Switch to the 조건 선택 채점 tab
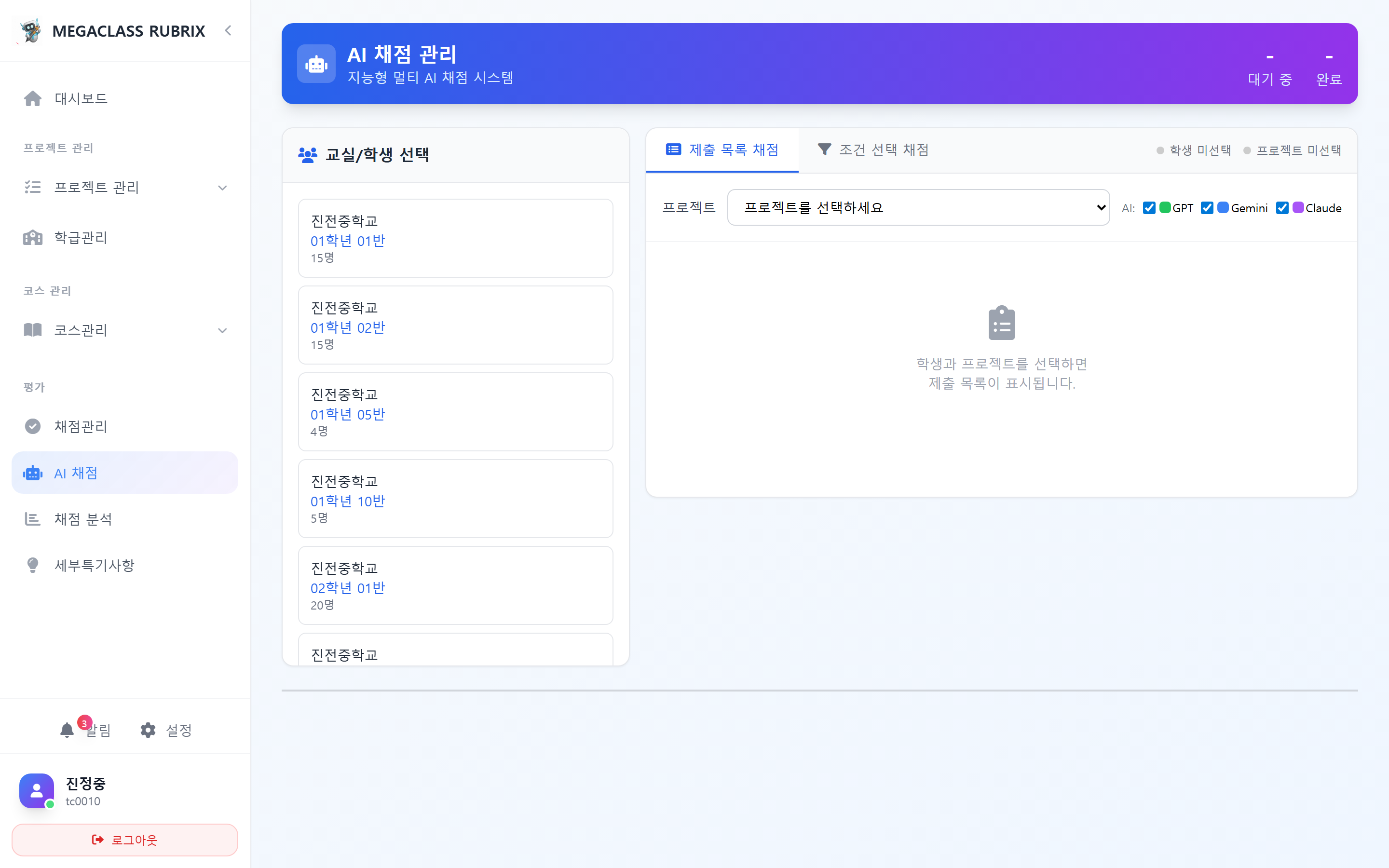This screenshot has width=1389, height=868. click(874, 149)
